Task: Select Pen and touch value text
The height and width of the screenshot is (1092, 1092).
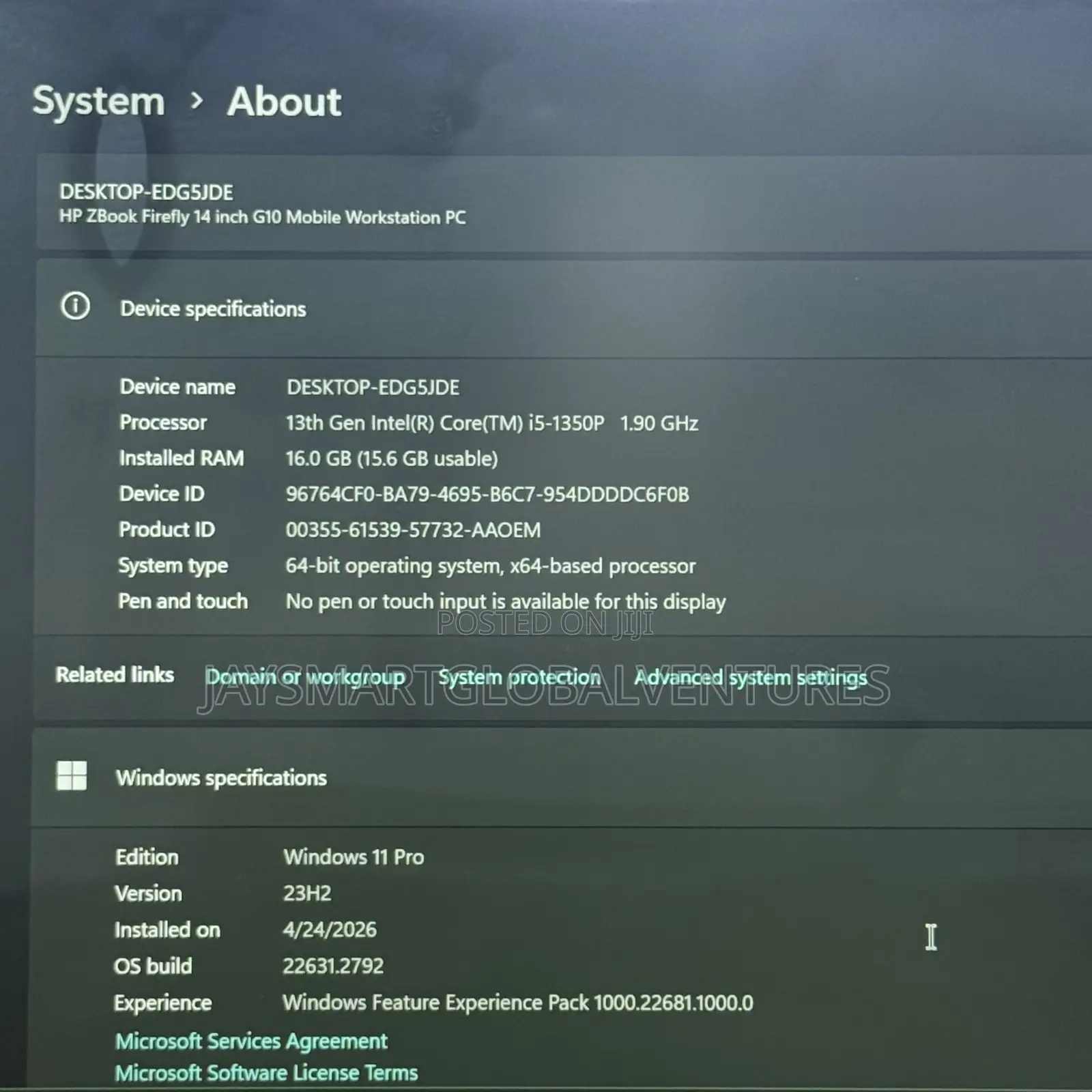Action: tap(506, 601)
